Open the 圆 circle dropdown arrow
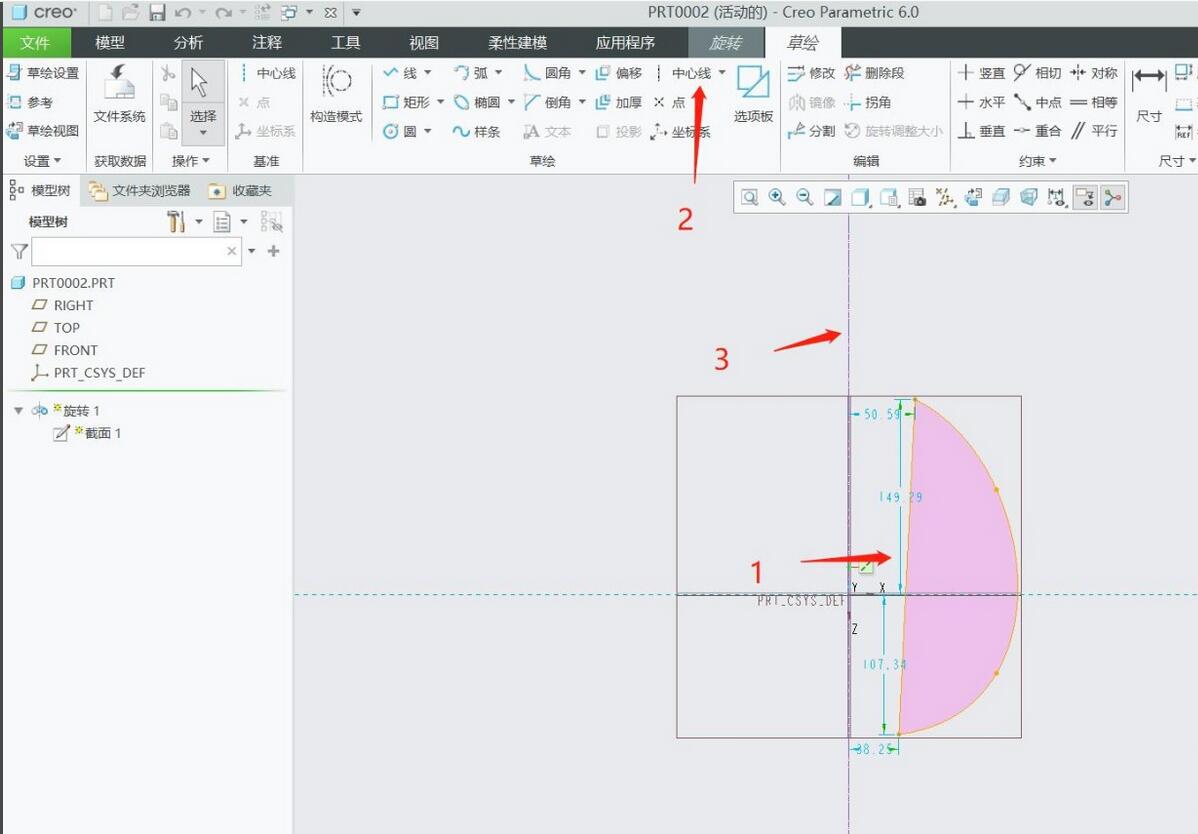Image resolution: width=1198 pixels, height=834 pixels. [x=428, y=131]
